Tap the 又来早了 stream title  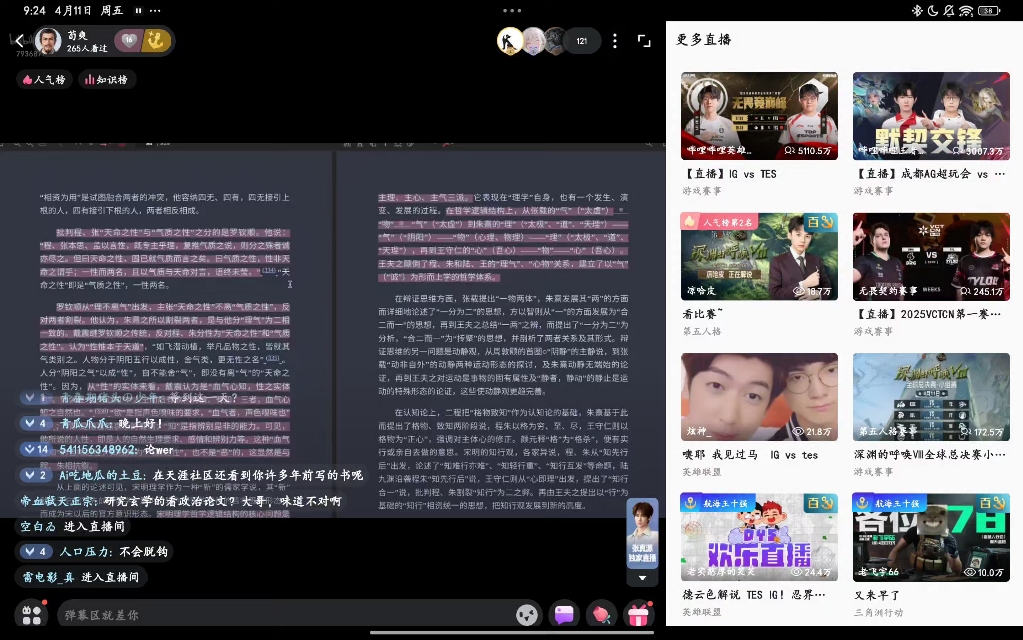coord(877,595)
